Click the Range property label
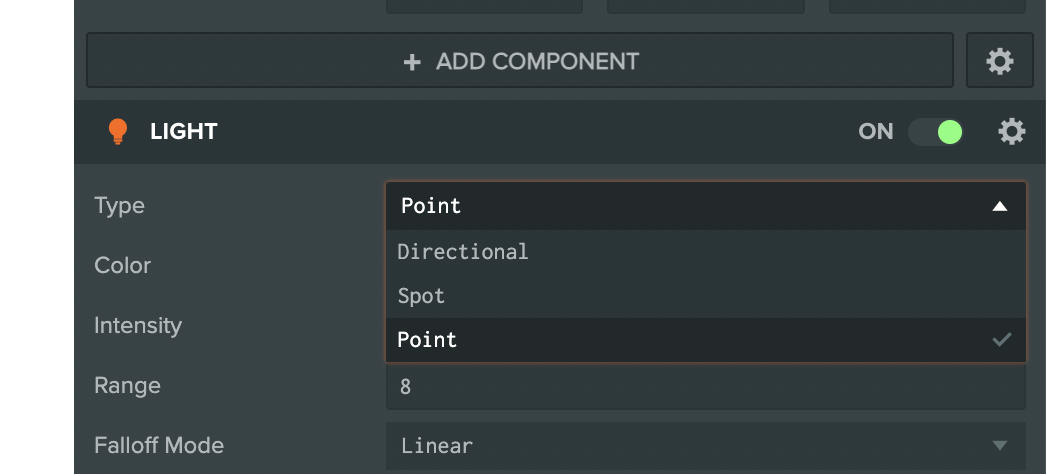 click(127, 386)
